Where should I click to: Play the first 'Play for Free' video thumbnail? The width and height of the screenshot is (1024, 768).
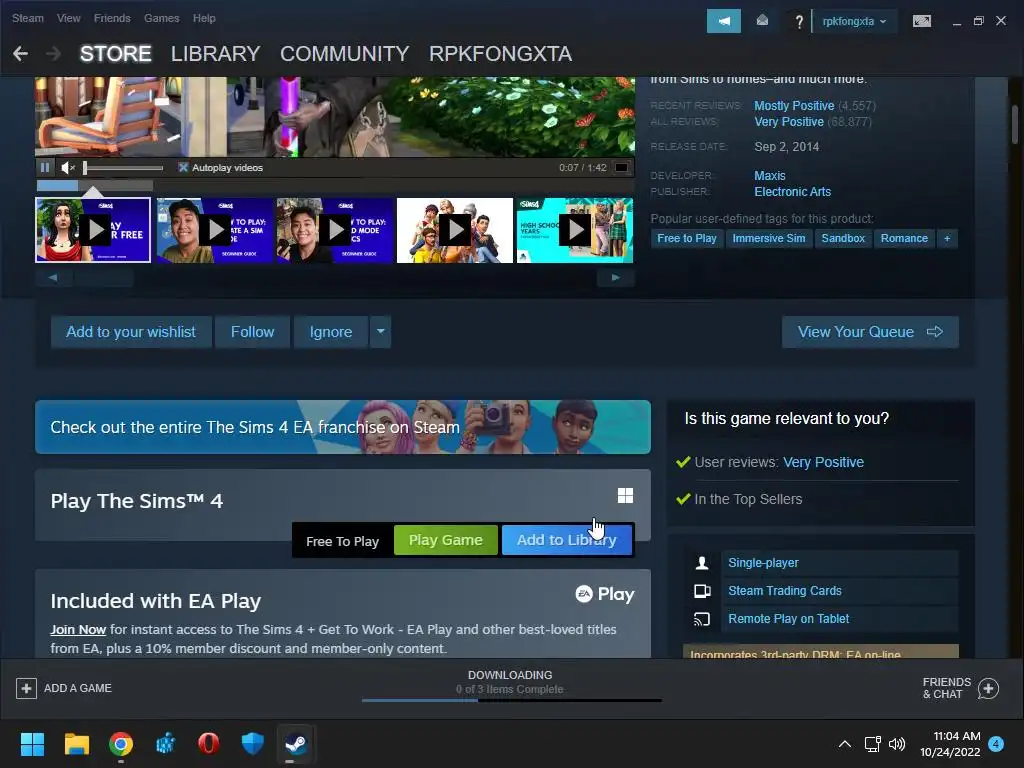coord(93,230)
